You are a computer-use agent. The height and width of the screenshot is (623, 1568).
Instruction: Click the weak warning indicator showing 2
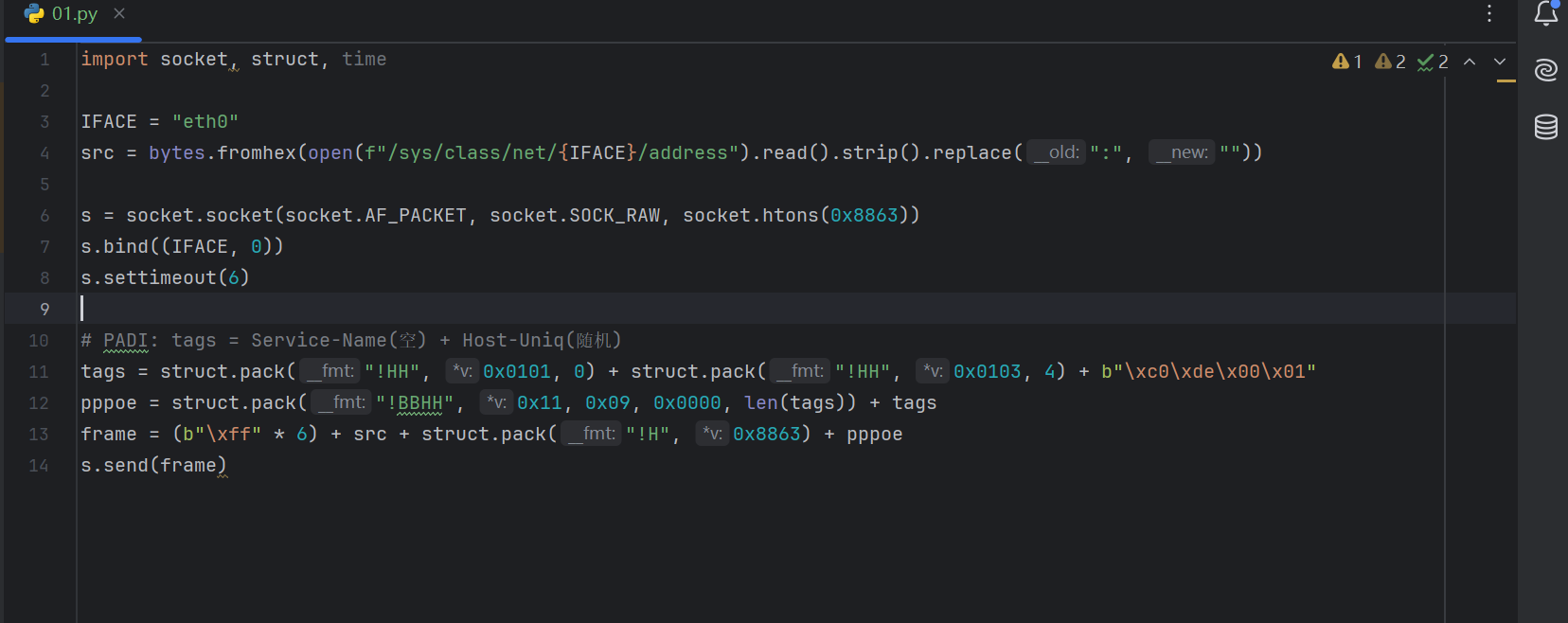click(x=1390, y=62)
